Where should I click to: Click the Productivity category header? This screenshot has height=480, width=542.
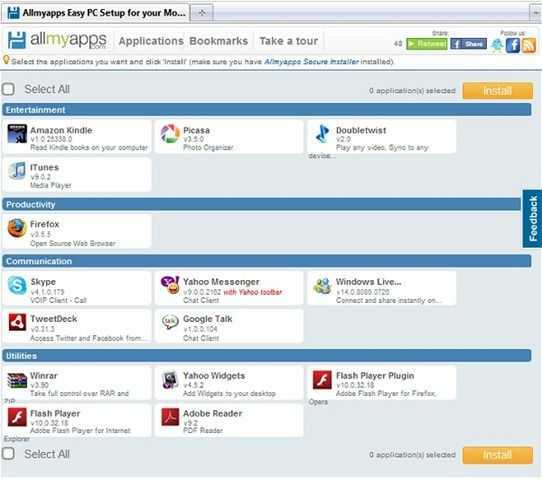(x=262, y=204)
